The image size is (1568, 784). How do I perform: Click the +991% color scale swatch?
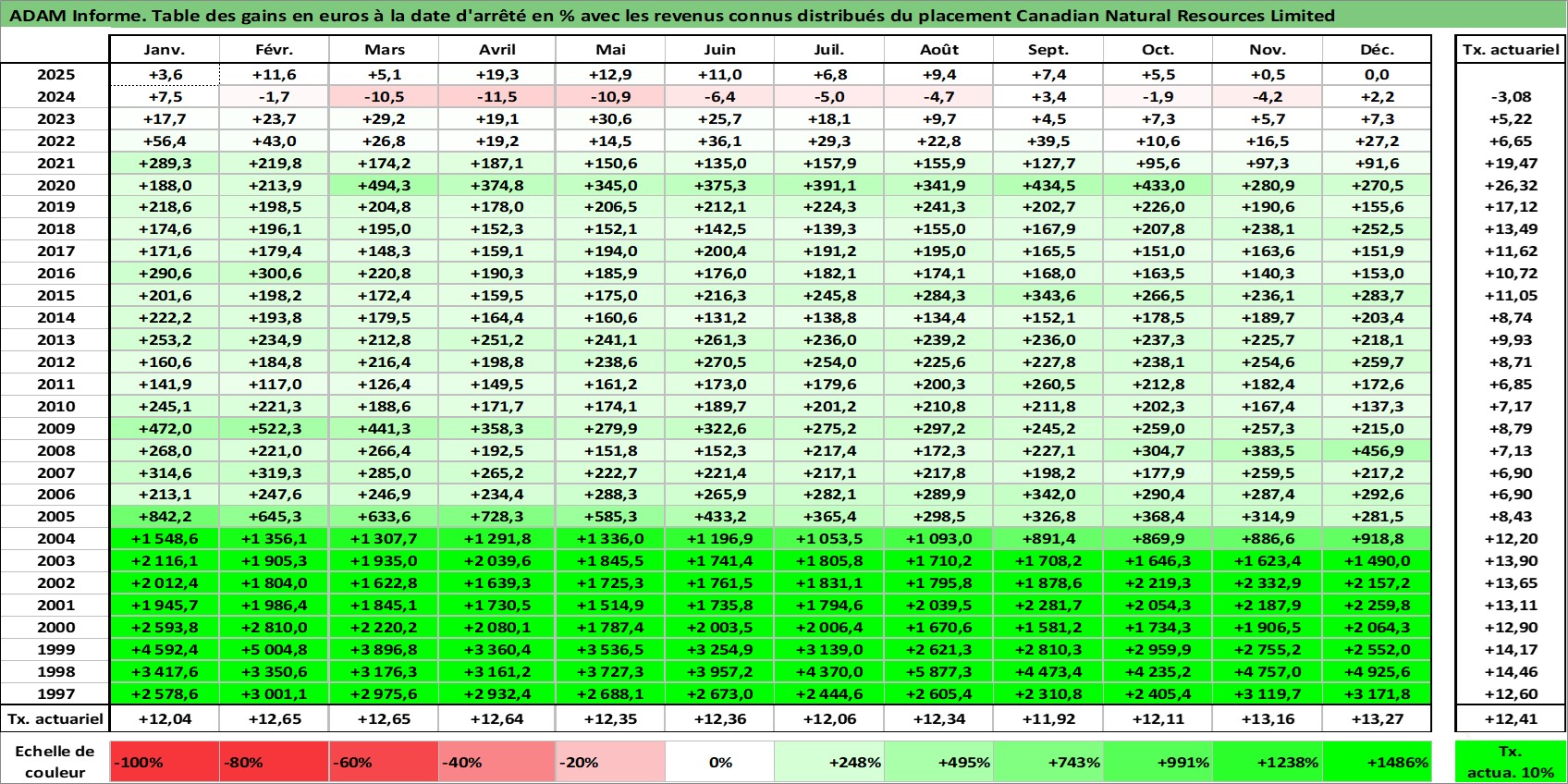point(1158,762)
